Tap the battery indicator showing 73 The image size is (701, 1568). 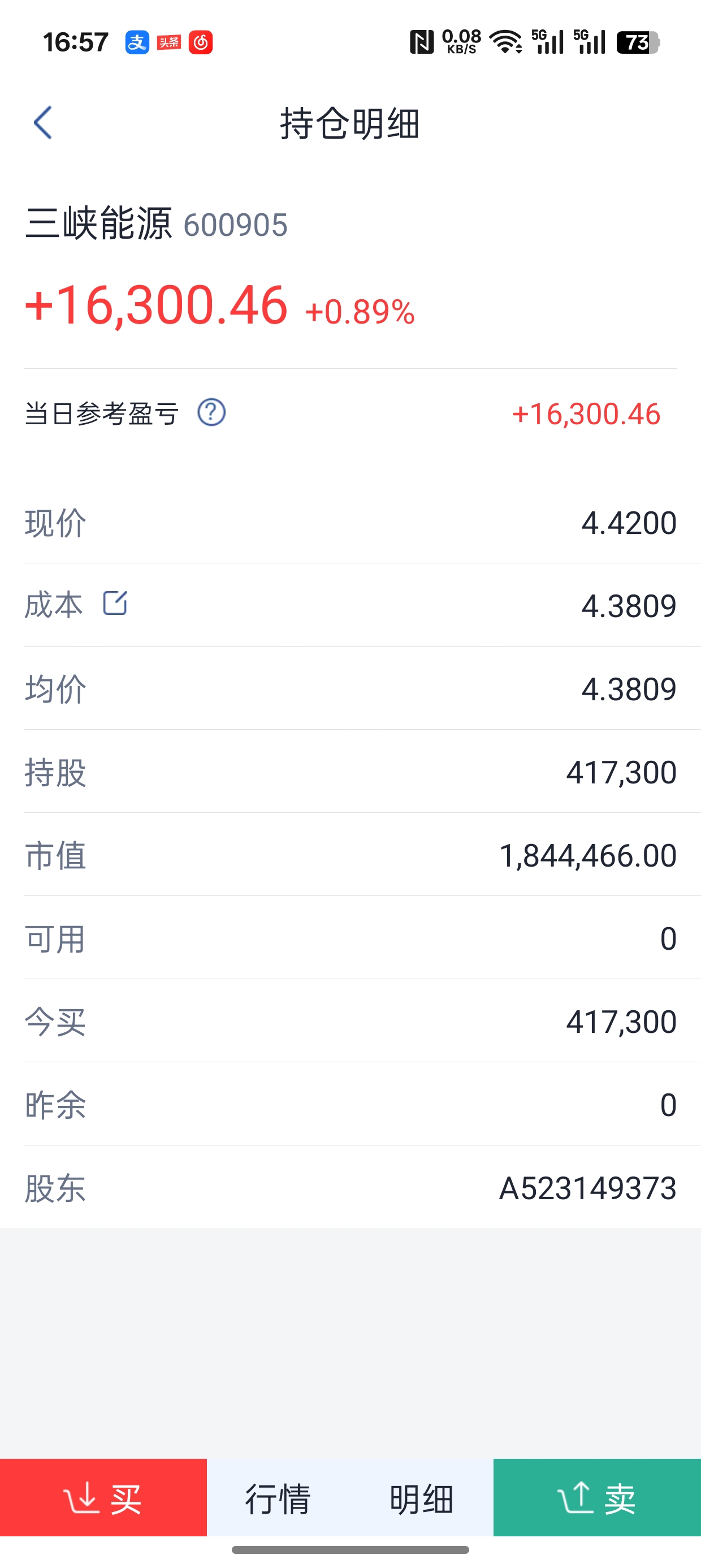638,42
